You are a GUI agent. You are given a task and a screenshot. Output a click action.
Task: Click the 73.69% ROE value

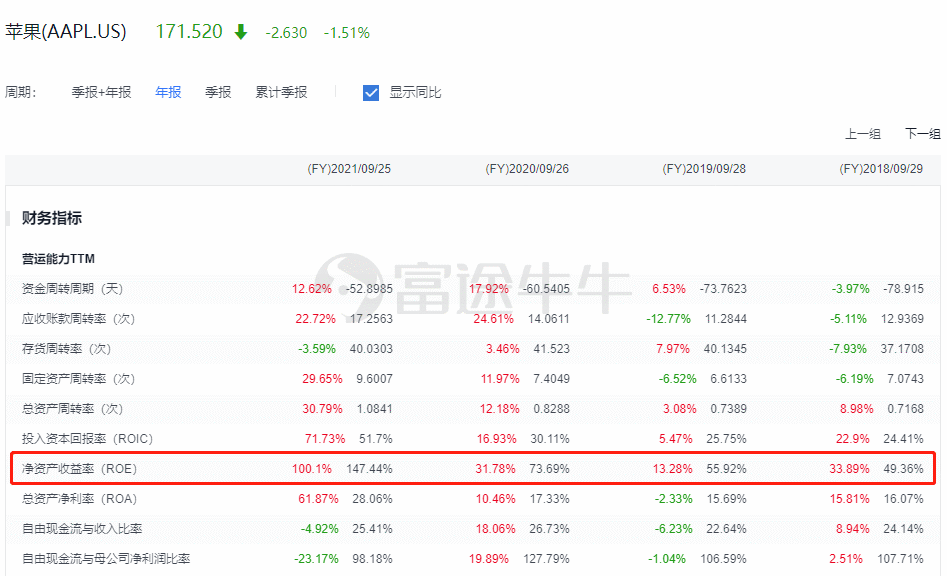pos(550,469)
